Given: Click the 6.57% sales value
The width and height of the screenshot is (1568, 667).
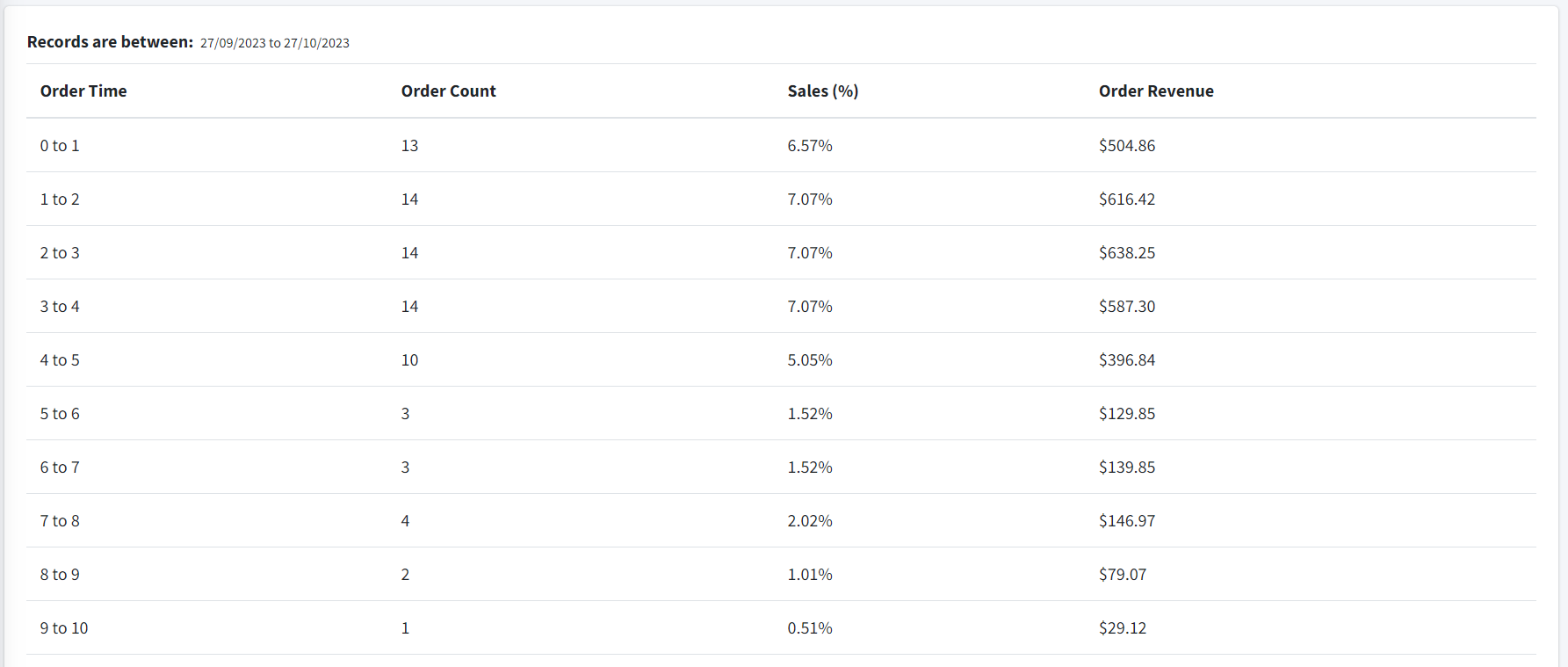Looking at the screenshot, I should point(810,146).
